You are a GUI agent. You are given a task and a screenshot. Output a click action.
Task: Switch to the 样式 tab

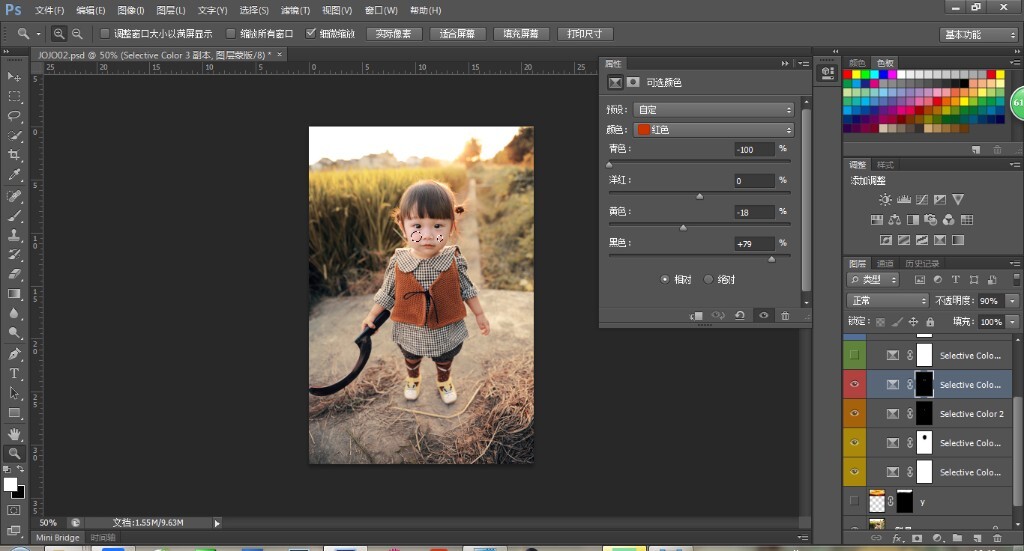[885, 165]
